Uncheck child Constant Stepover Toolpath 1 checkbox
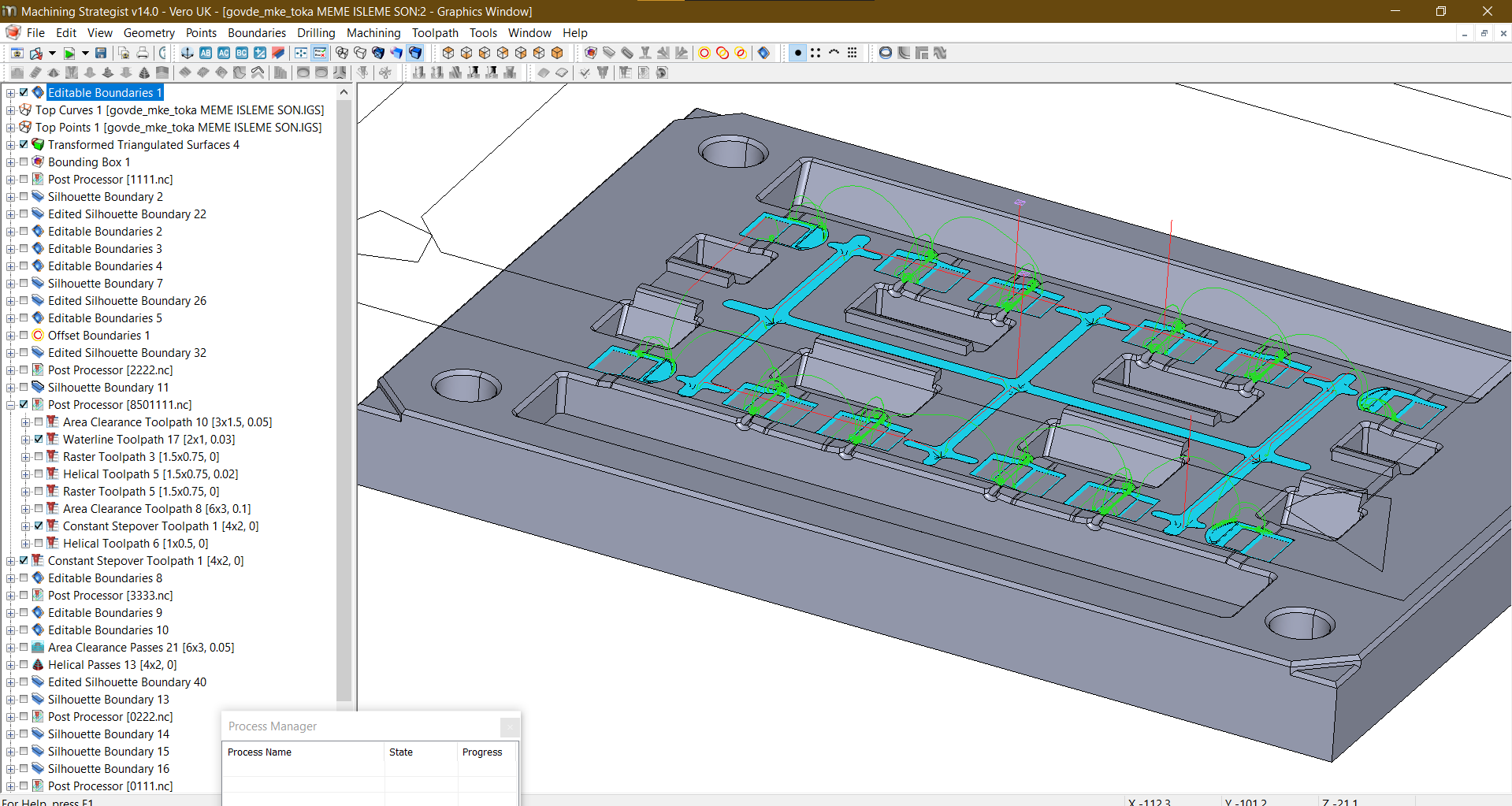This screenshot has width=1512, height=806. point(39,526)
